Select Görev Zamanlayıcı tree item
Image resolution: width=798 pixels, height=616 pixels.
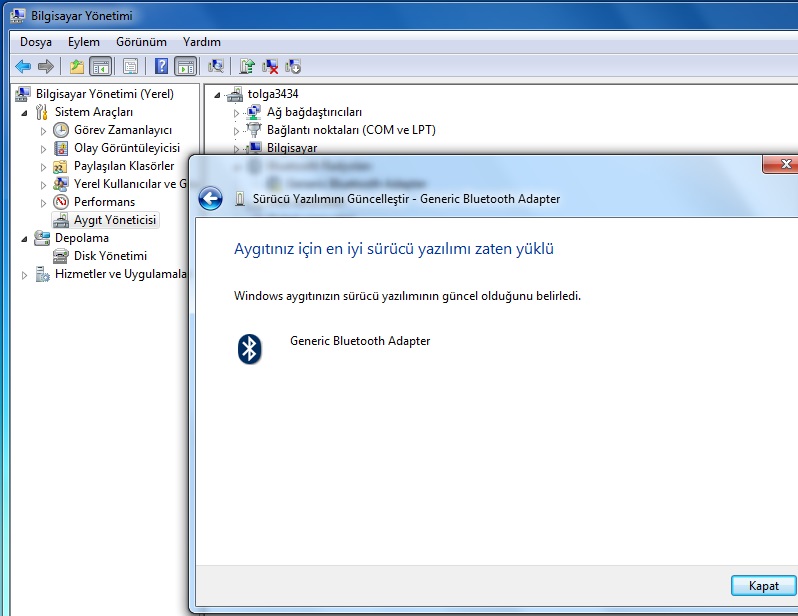tap(123, 130)
